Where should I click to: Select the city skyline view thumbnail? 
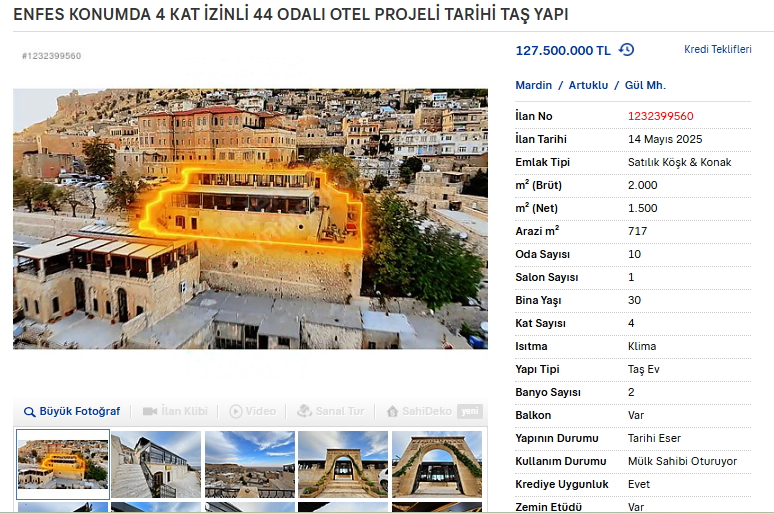(x=250, y=464)
